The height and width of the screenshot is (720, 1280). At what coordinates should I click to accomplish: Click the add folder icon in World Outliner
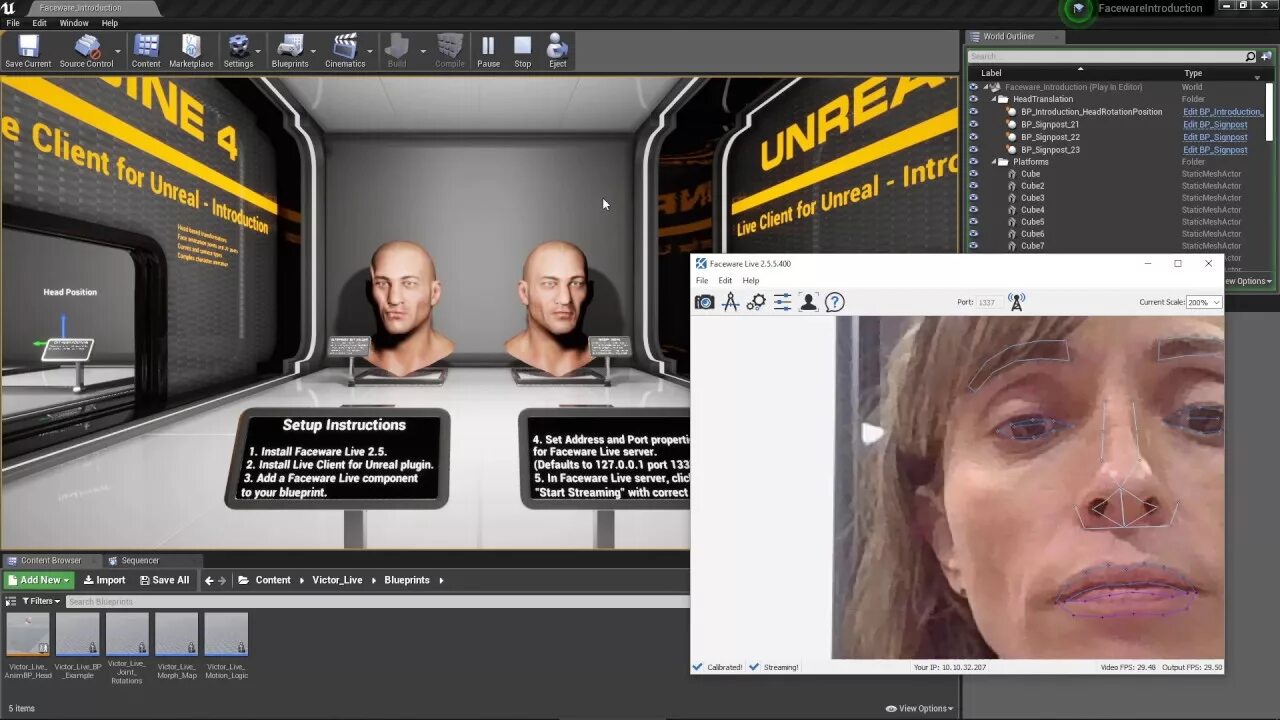click(1266, 56)
